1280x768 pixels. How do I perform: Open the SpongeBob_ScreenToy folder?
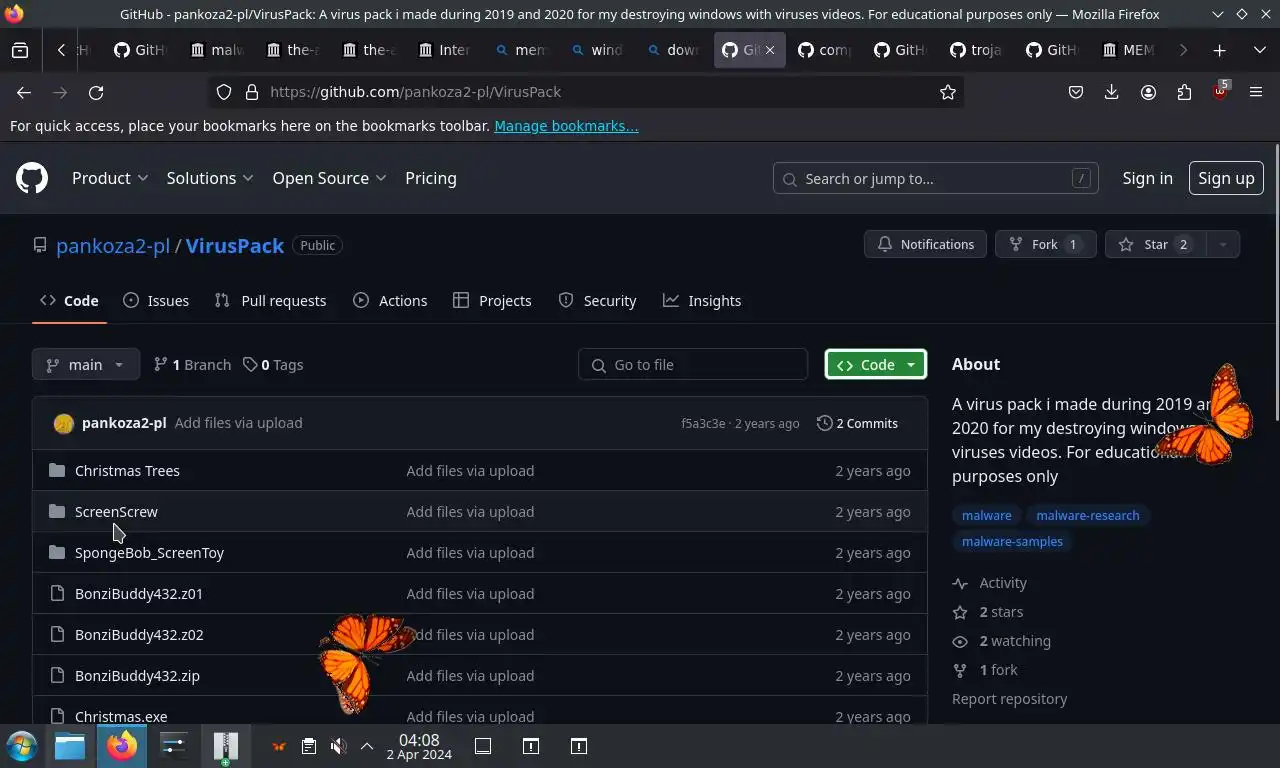coord(149,552)
